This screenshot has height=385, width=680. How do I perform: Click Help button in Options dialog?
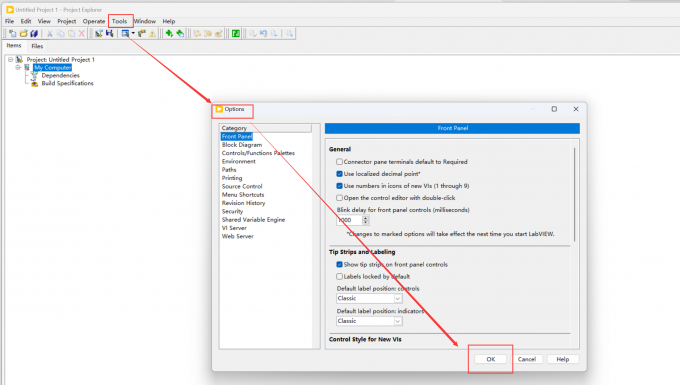coord(562,359)
